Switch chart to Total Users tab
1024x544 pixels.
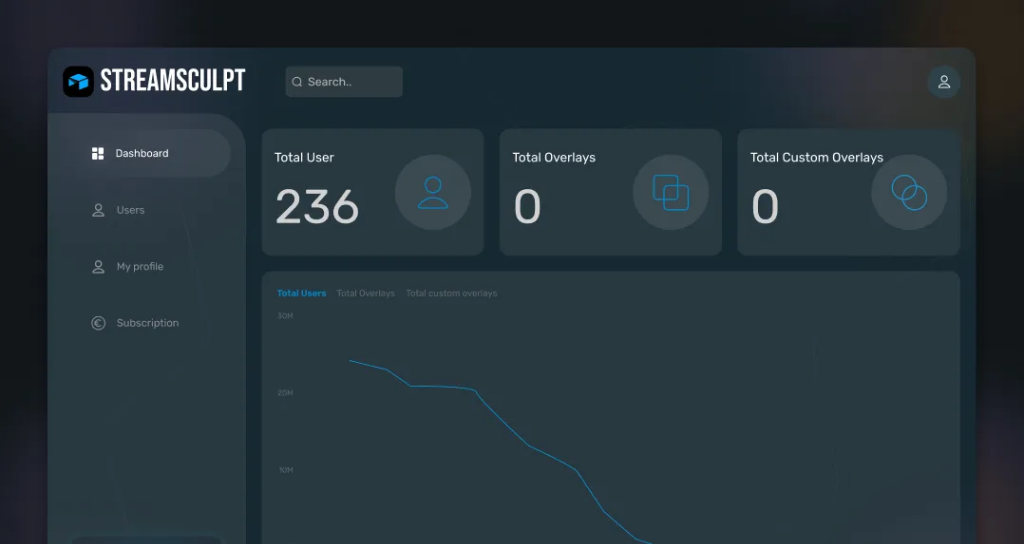point(302,293)
